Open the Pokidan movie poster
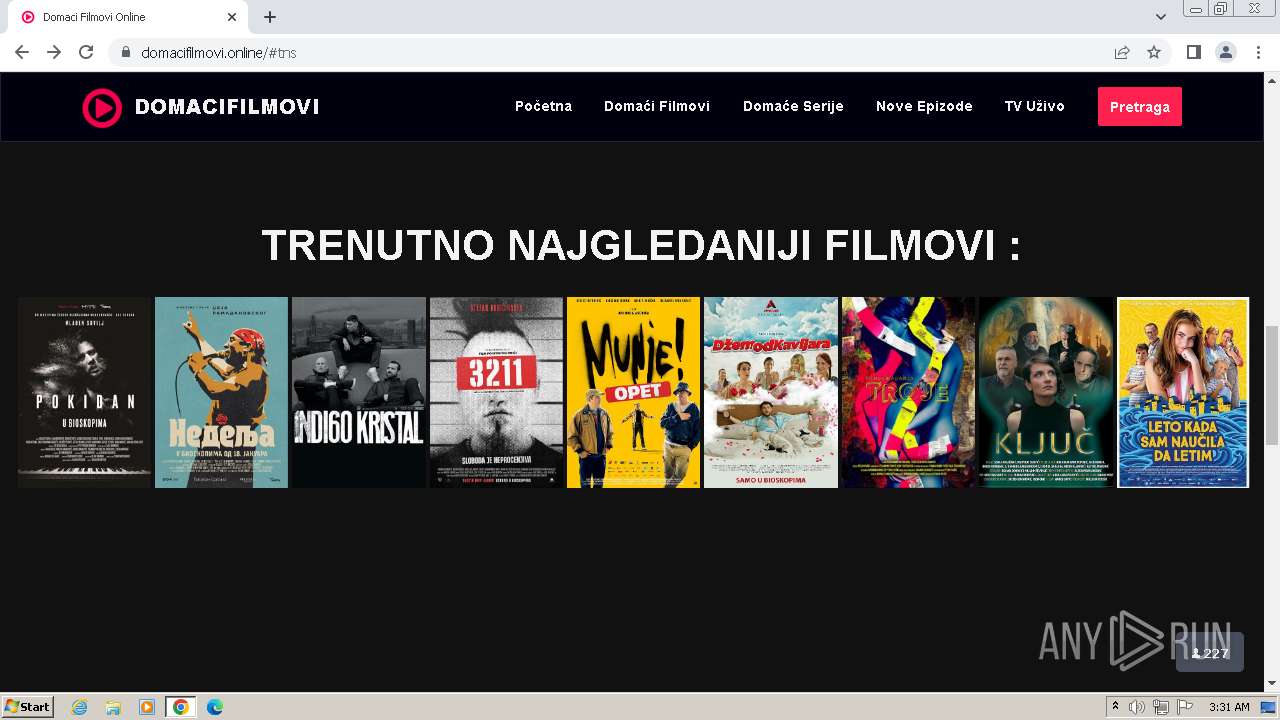 (x=84, y=392)
